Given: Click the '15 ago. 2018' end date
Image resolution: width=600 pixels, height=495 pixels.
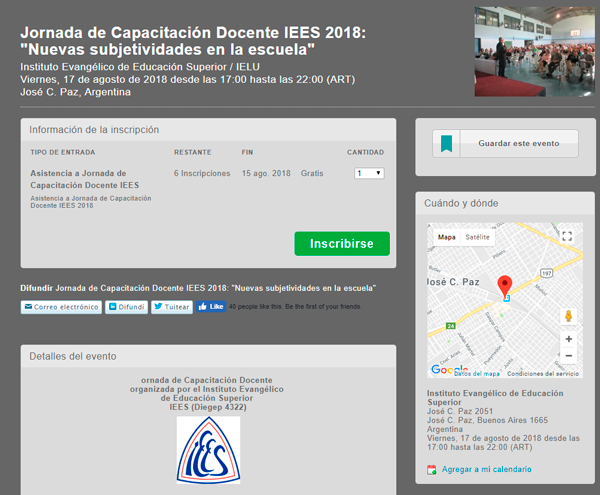Looking at the screenshot, I should point(266,173).
